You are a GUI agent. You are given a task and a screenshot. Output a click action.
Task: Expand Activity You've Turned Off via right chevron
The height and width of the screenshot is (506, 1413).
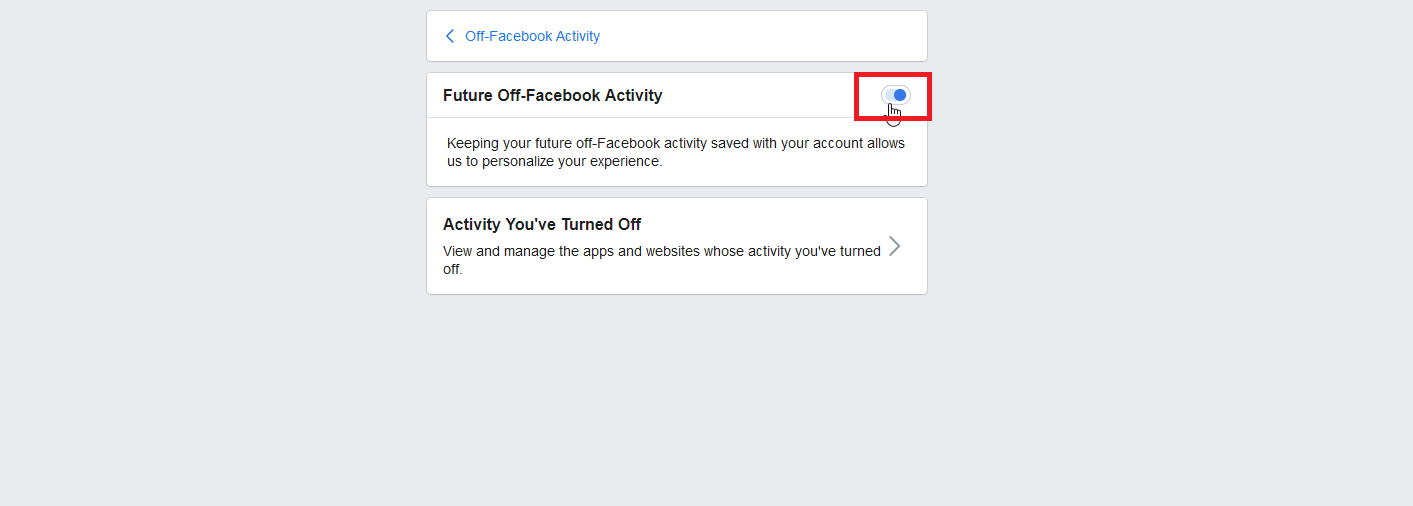894,246
